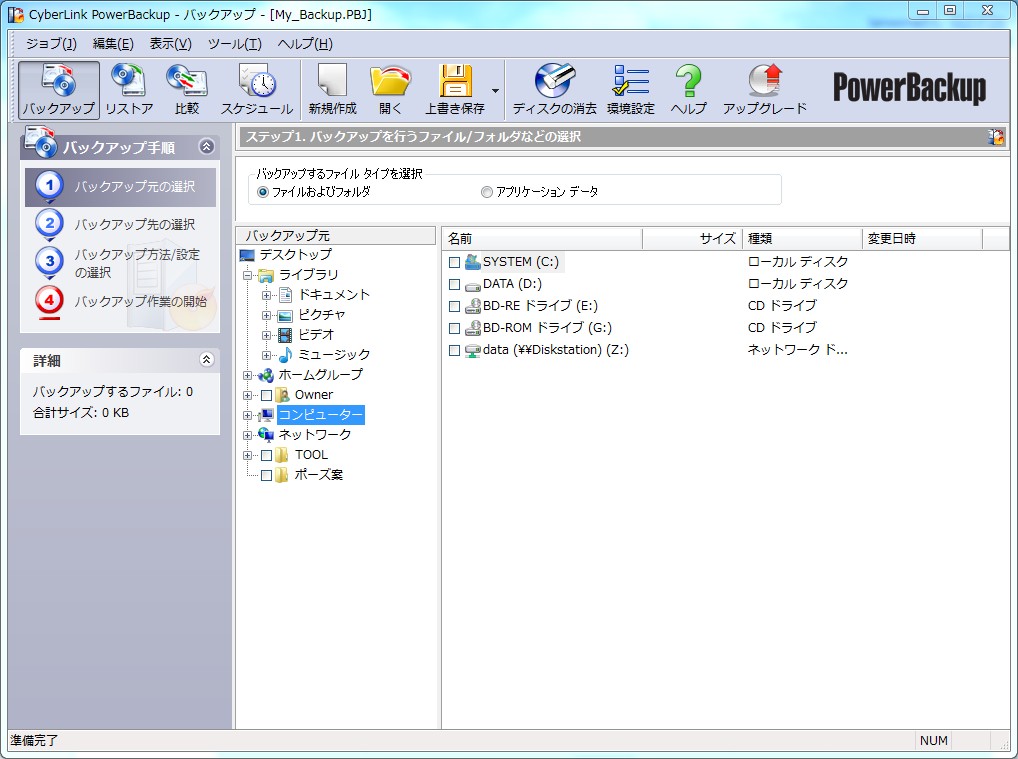
Task: Click the BD-RE ドライブ (E:) disc icon
Action: (x=473, y=306)
